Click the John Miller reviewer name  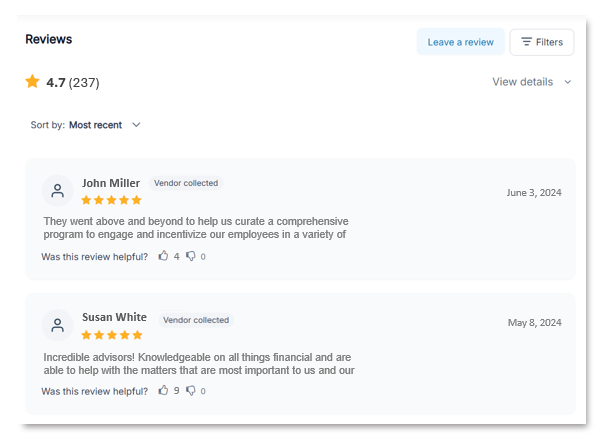click(111, 183)
